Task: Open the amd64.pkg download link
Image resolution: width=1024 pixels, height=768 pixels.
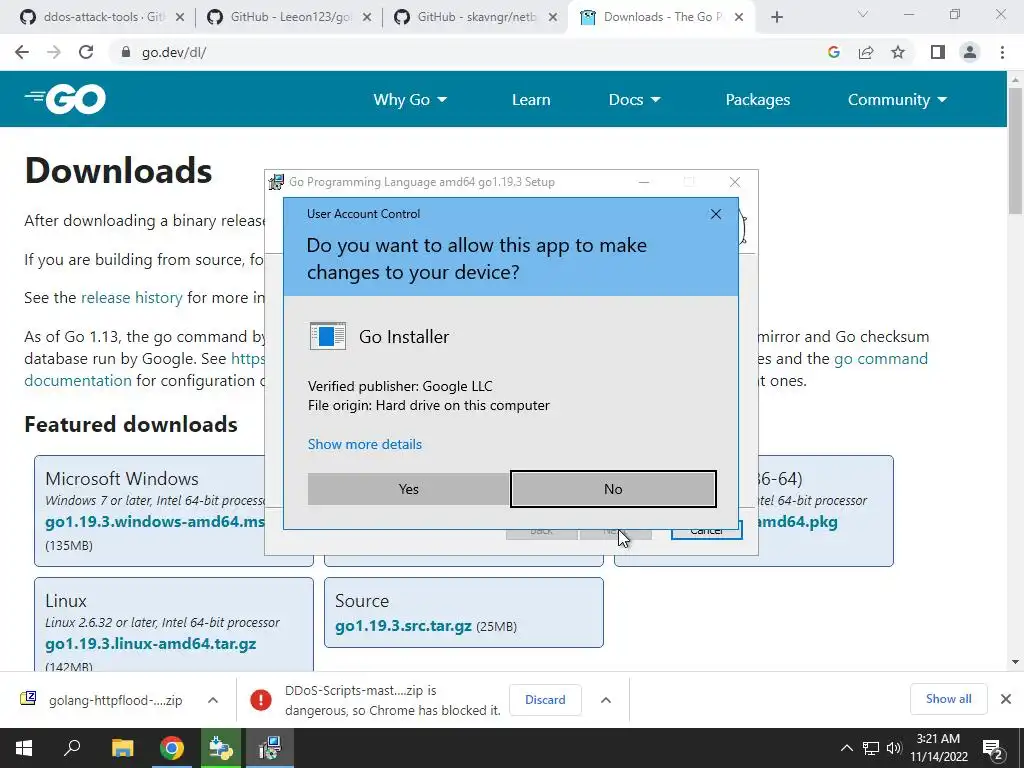Action: pos(797,522)
